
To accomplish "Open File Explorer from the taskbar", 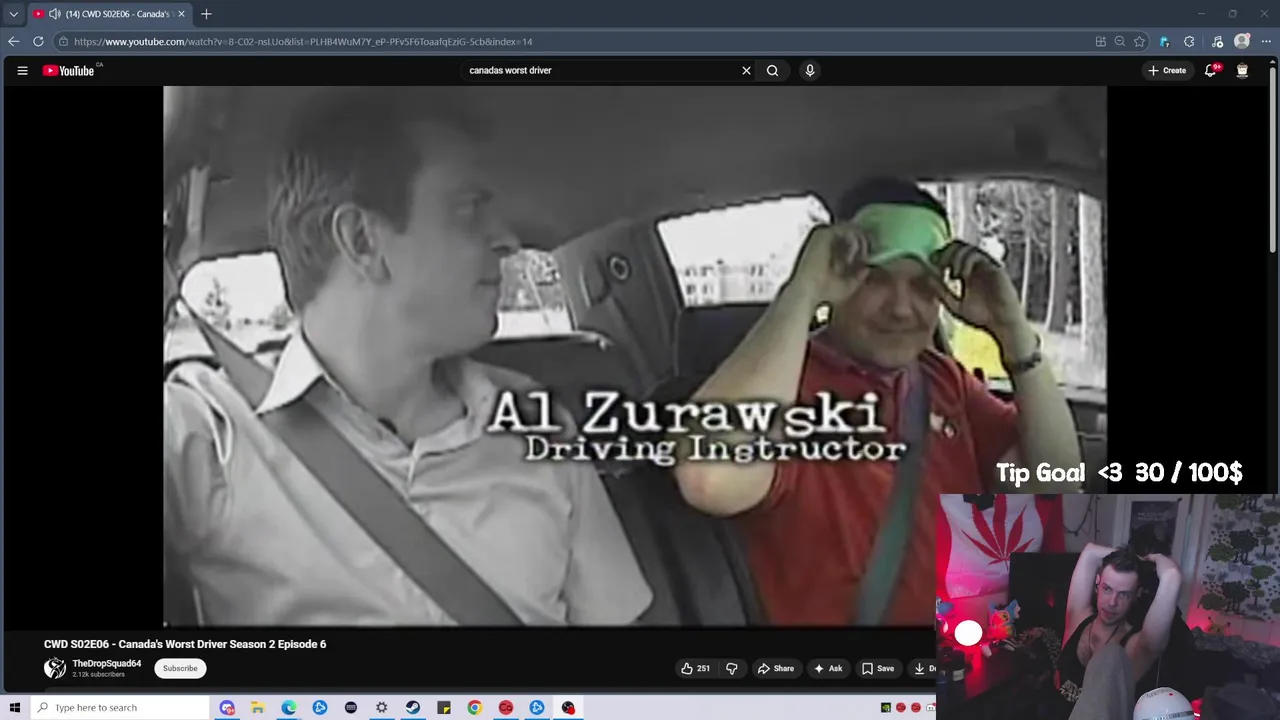I will (x=257, y=707).
